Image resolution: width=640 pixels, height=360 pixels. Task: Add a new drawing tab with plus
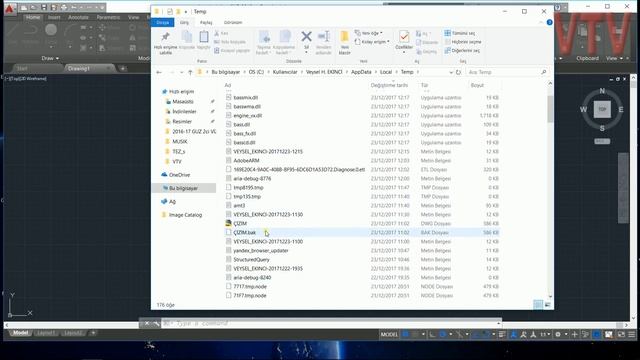tap(122, 69)
